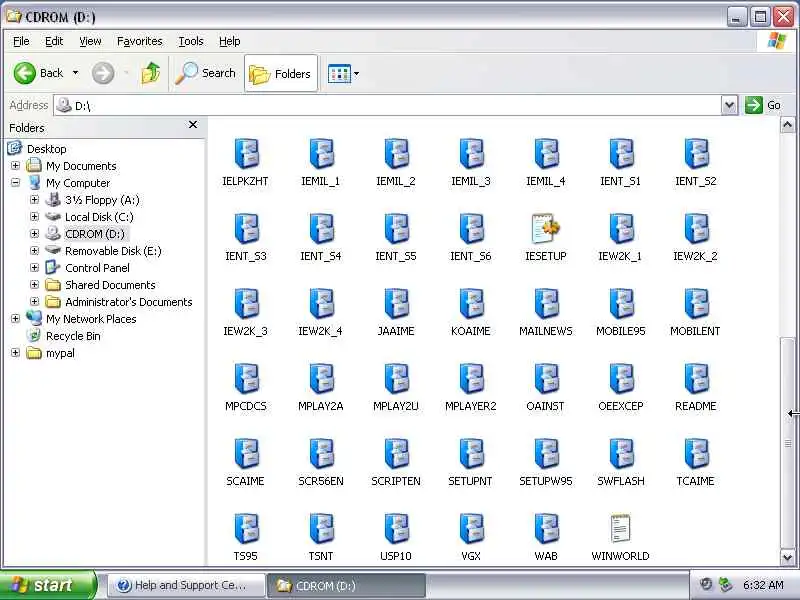Open the address bar dropdown list

click(x=730, y=106)
